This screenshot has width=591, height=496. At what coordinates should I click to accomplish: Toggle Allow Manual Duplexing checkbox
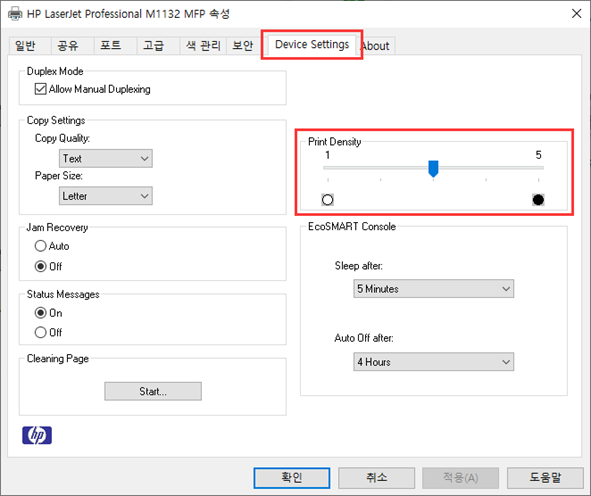click(40, 89)
